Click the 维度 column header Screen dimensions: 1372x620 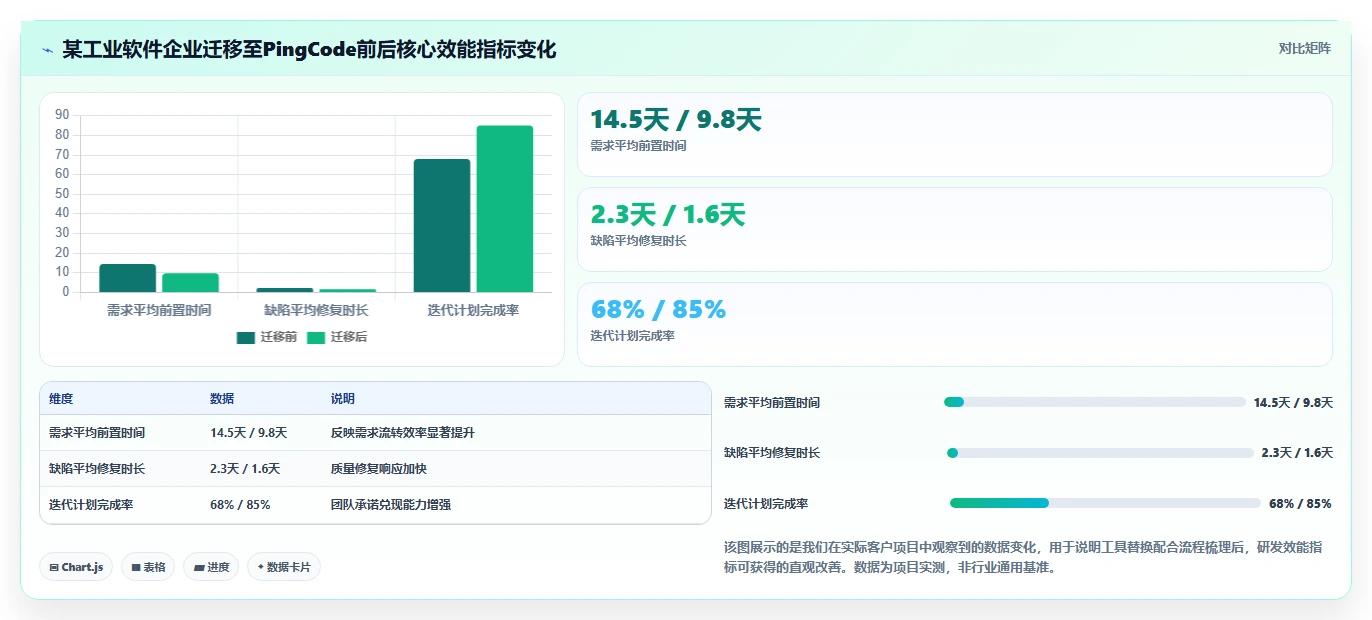61,398
